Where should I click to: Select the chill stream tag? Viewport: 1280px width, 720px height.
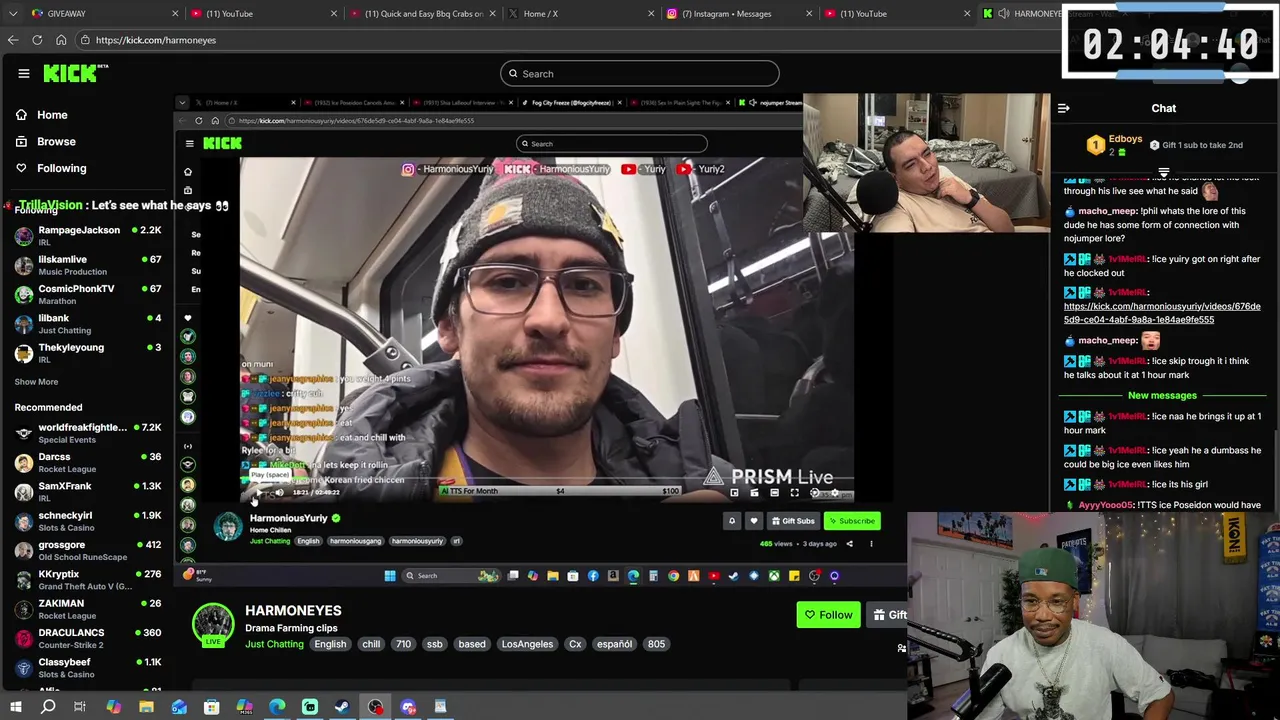click(371, 644)
